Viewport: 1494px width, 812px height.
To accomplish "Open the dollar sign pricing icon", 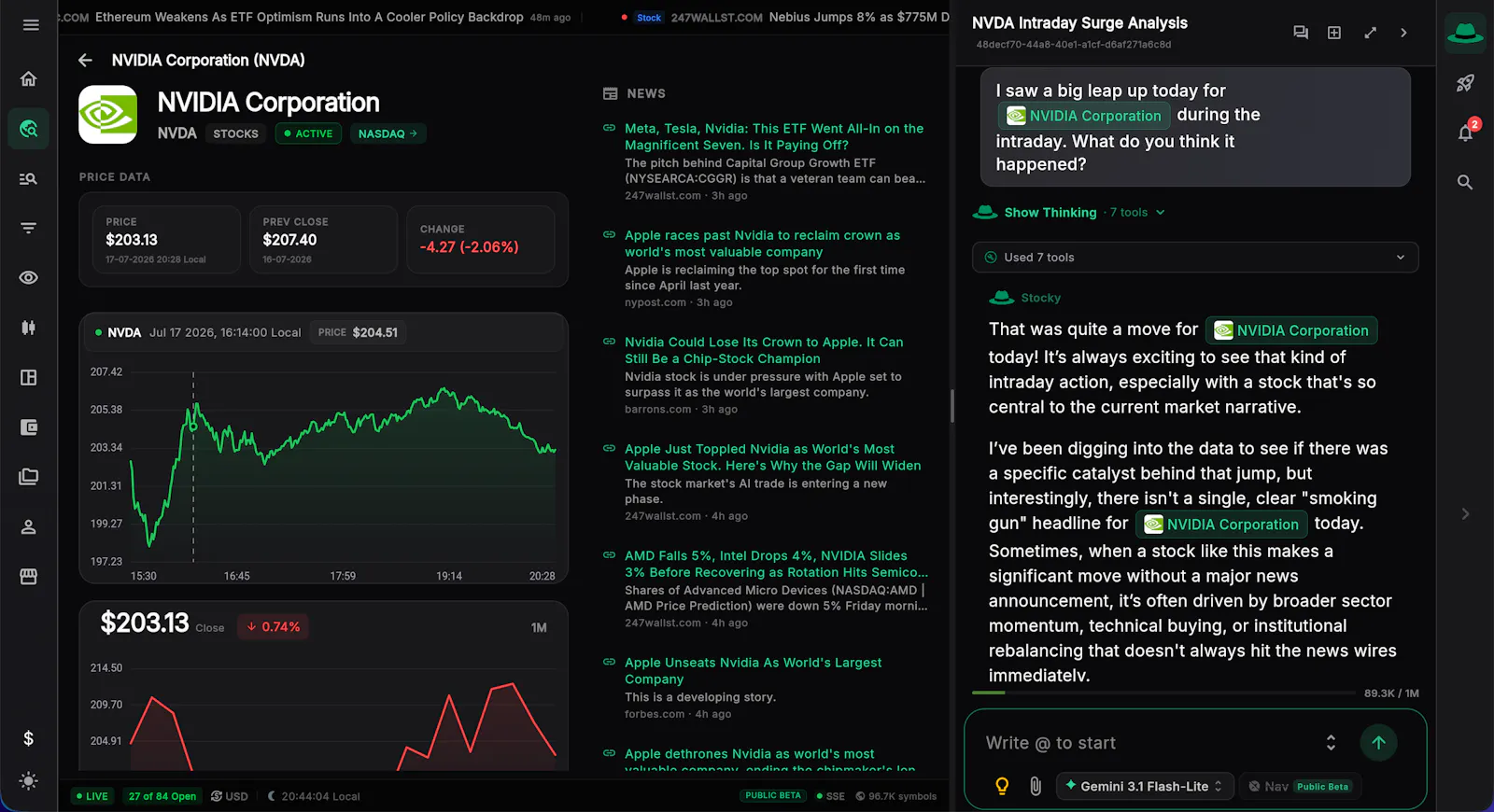I will coord(29,738).
